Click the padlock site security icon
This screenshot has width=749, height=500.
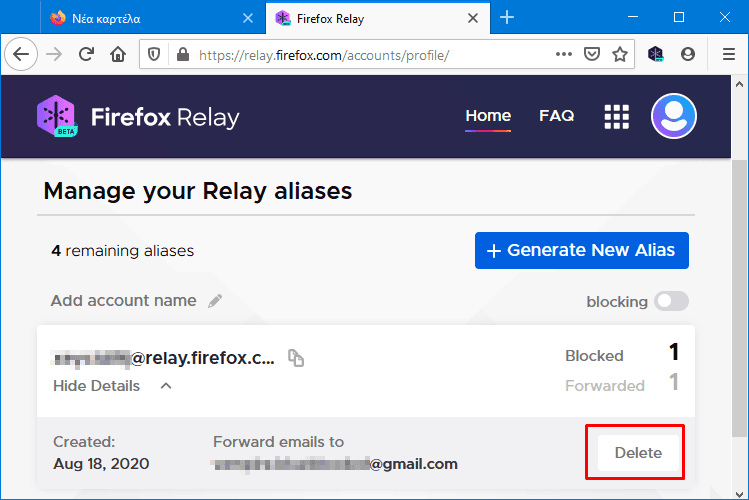182,55
